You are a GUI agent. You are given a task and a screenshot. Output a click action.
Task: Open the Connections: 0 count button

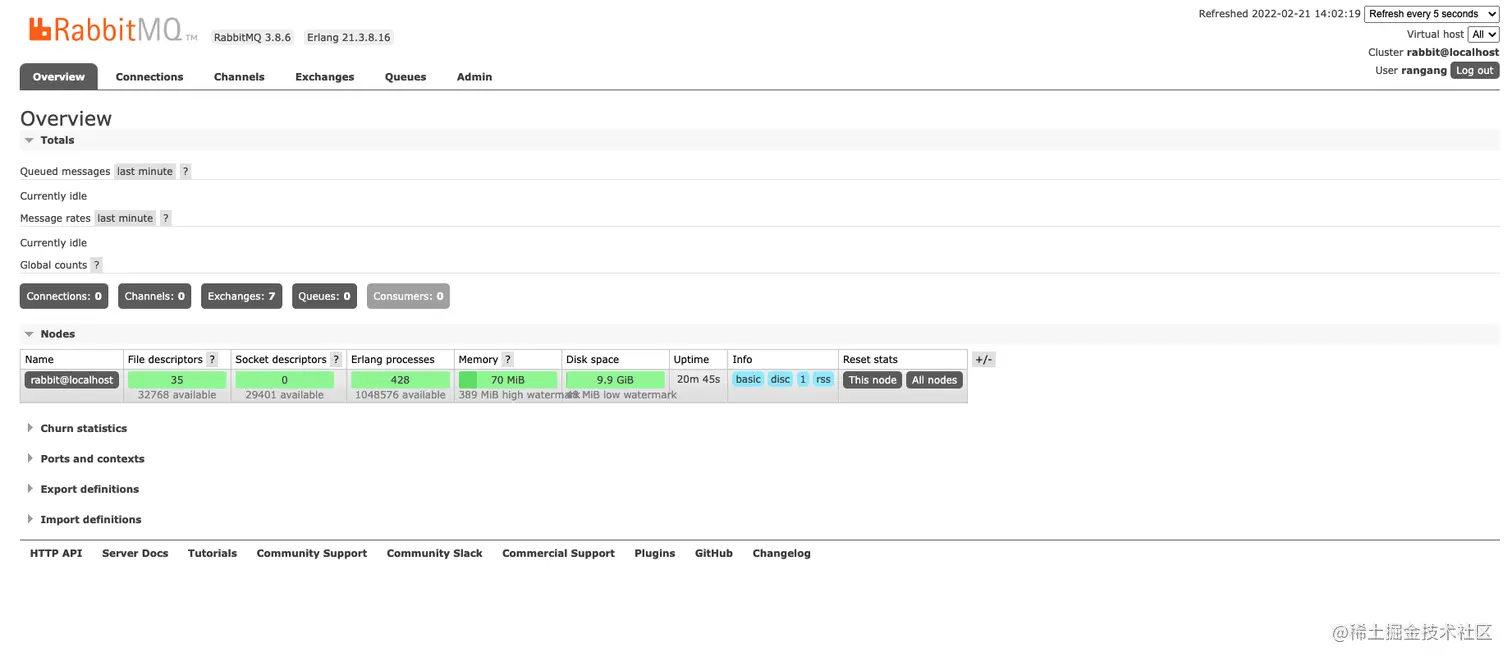[64, 296]
